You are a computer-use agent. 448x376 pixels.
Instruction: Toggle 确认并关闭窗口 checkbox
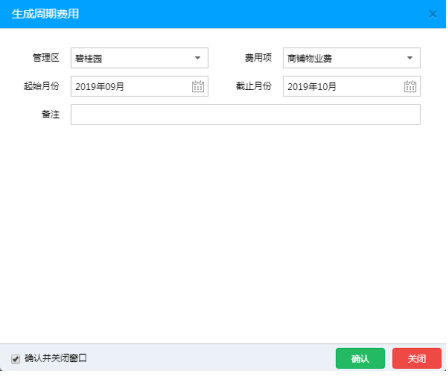coord(16,359)
